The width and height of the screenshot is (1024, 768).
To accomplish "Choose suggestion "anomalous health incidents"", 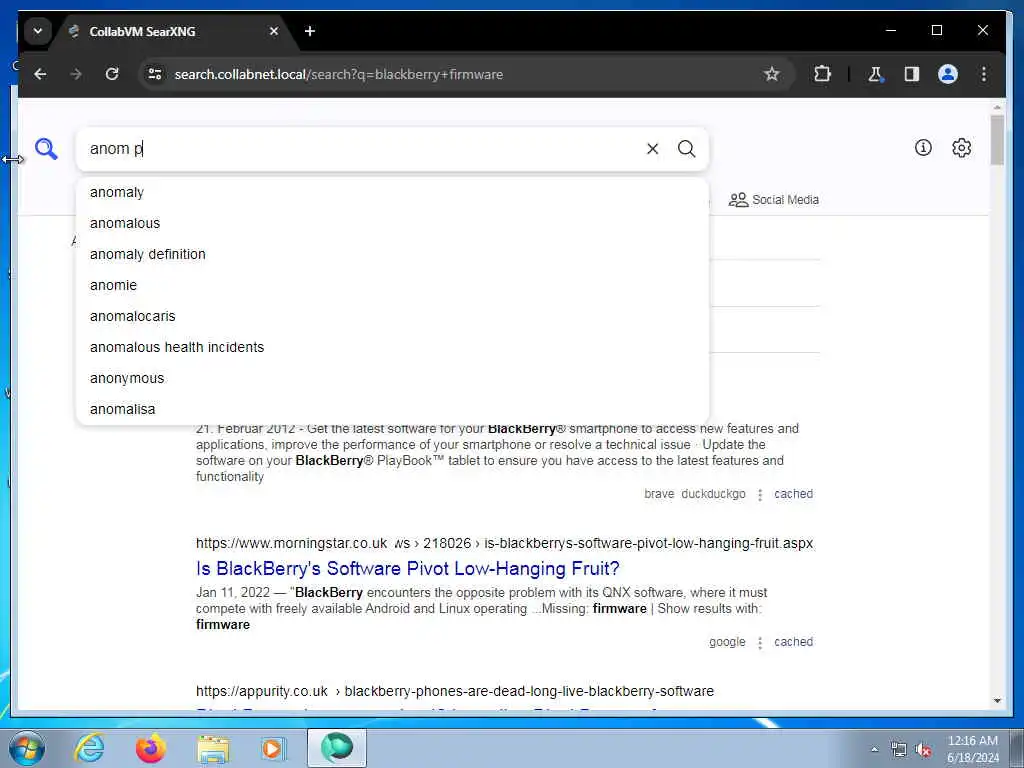I will point(392,347).
